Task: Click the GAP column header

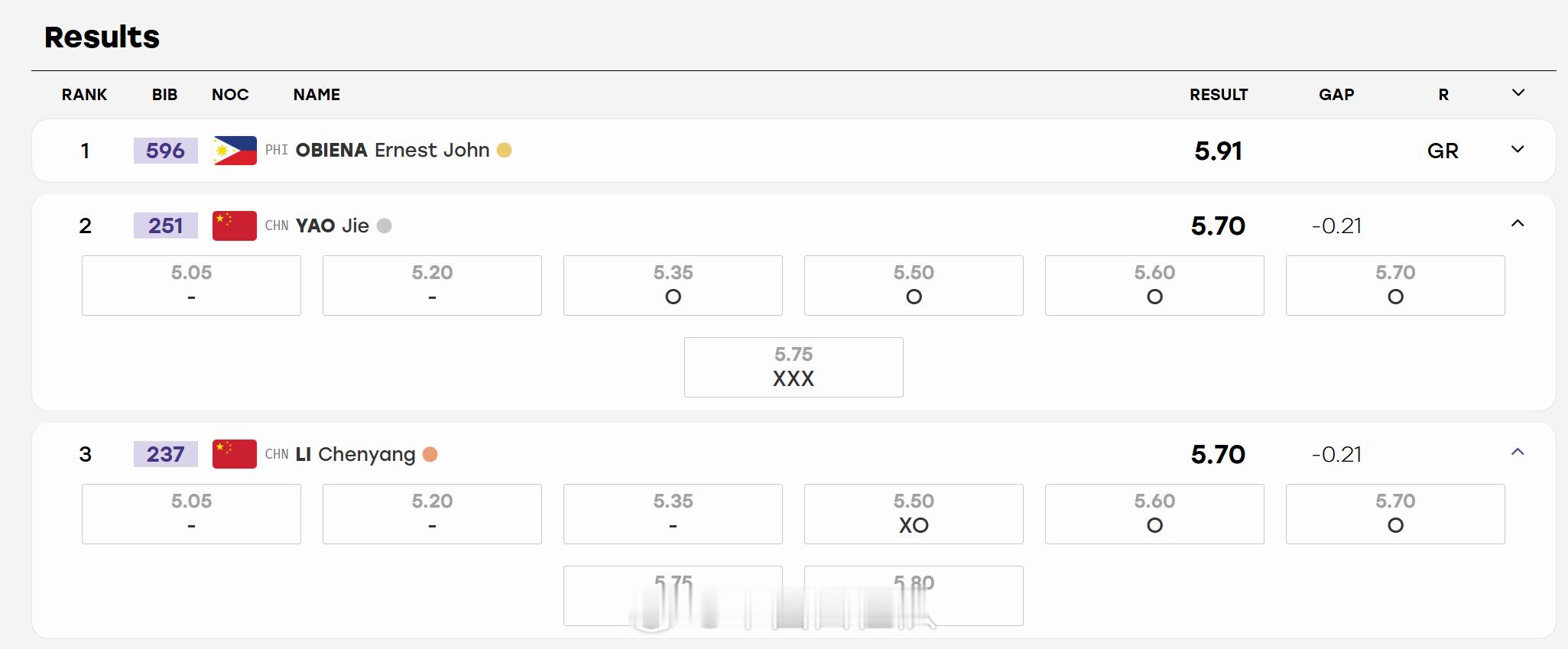Action: pyautogui.click(x=1336, y=95)
